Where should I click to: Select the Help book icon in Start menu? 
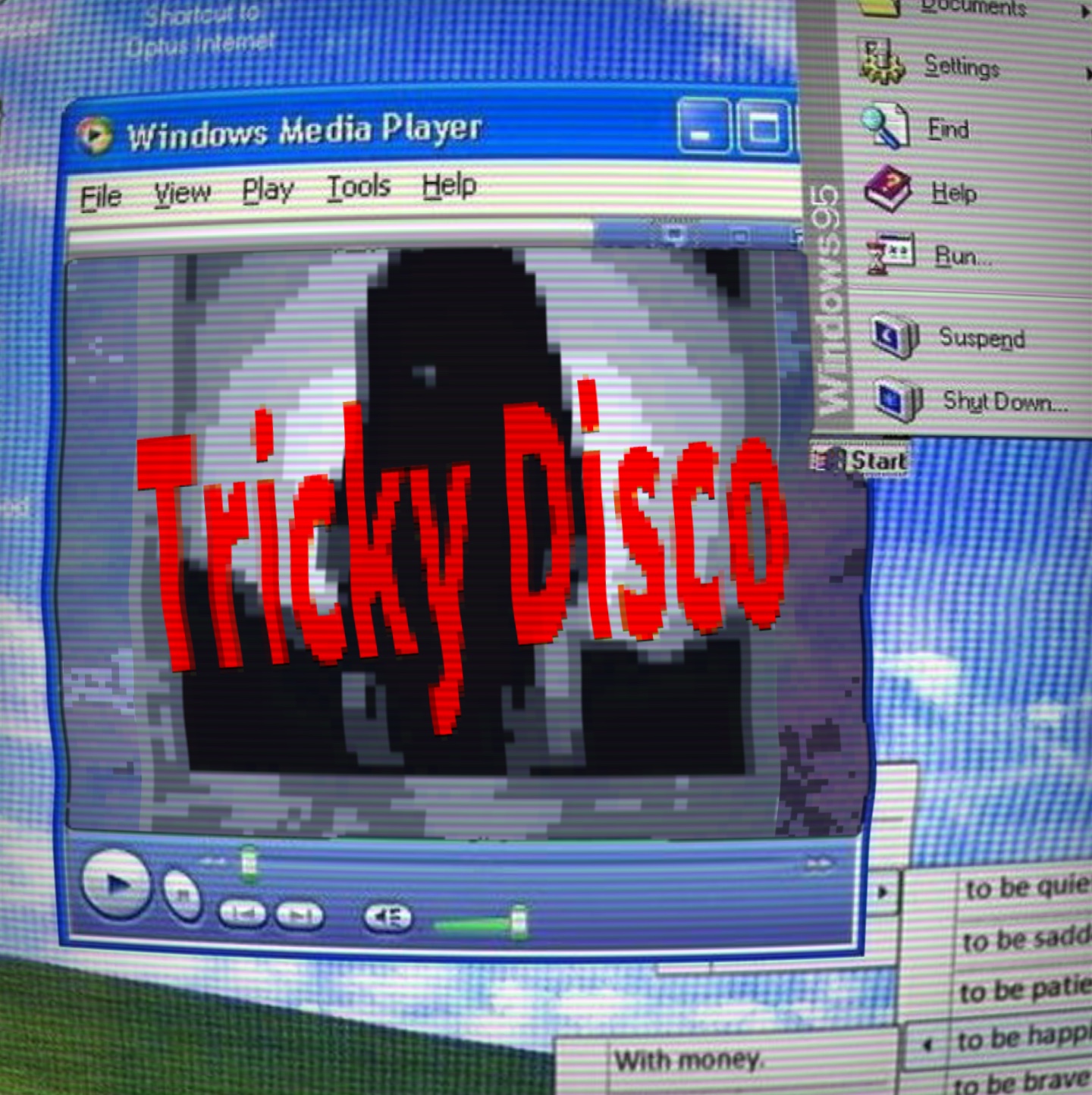click(x=888, y=188)
